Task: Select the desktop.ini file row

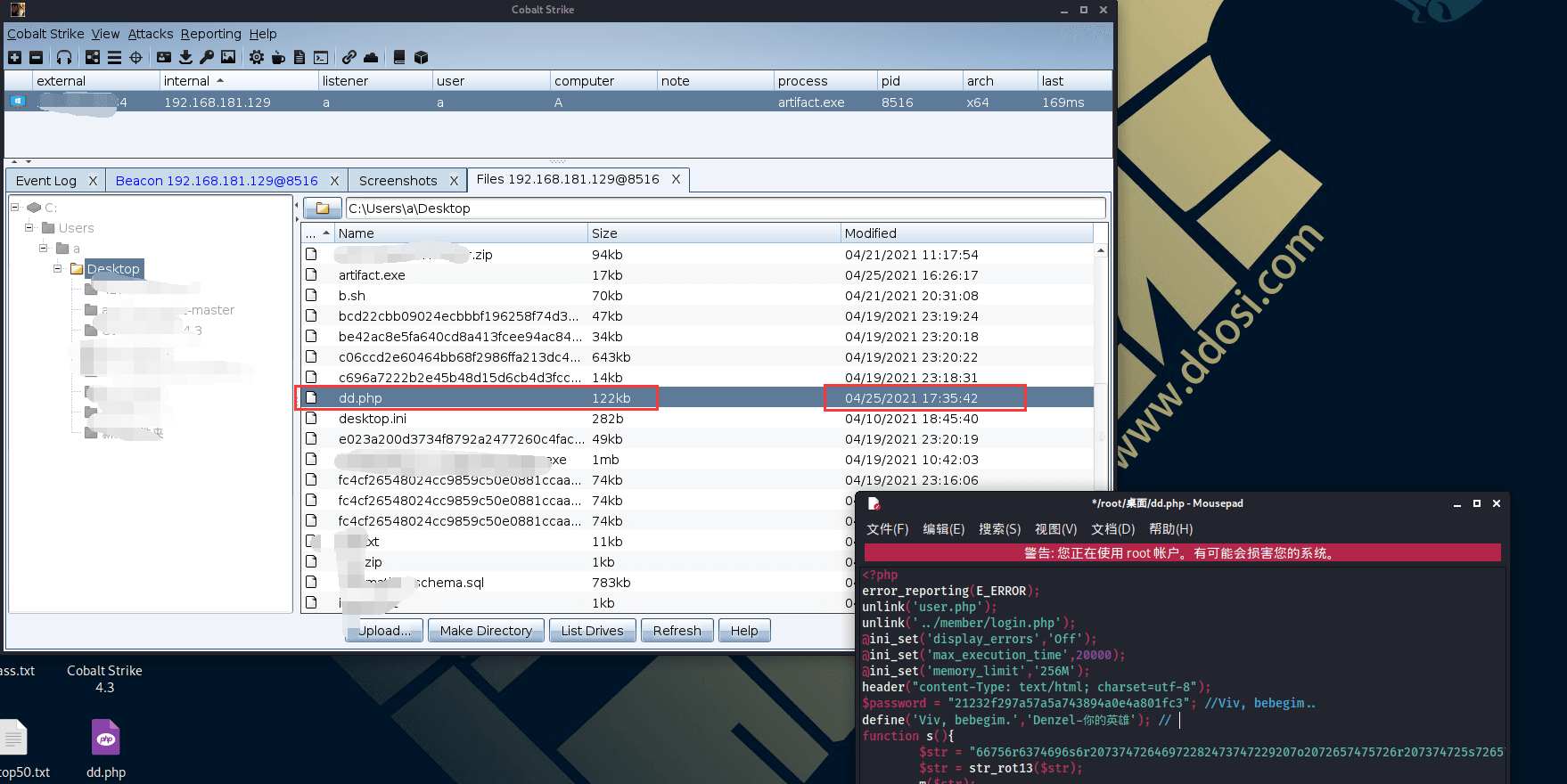Action: (x=697, y=419)
